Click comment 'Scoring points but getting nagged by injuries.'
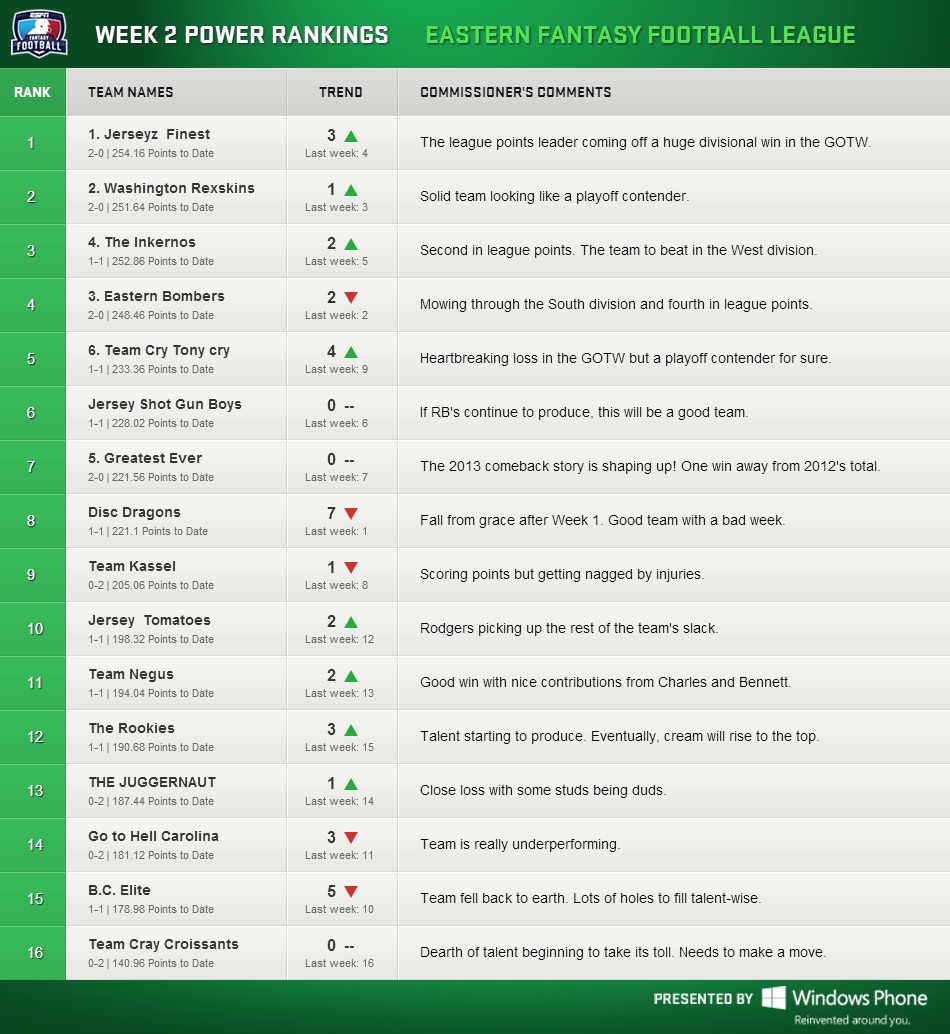Viewport: 950px width, 1034px height. [562, 574]
